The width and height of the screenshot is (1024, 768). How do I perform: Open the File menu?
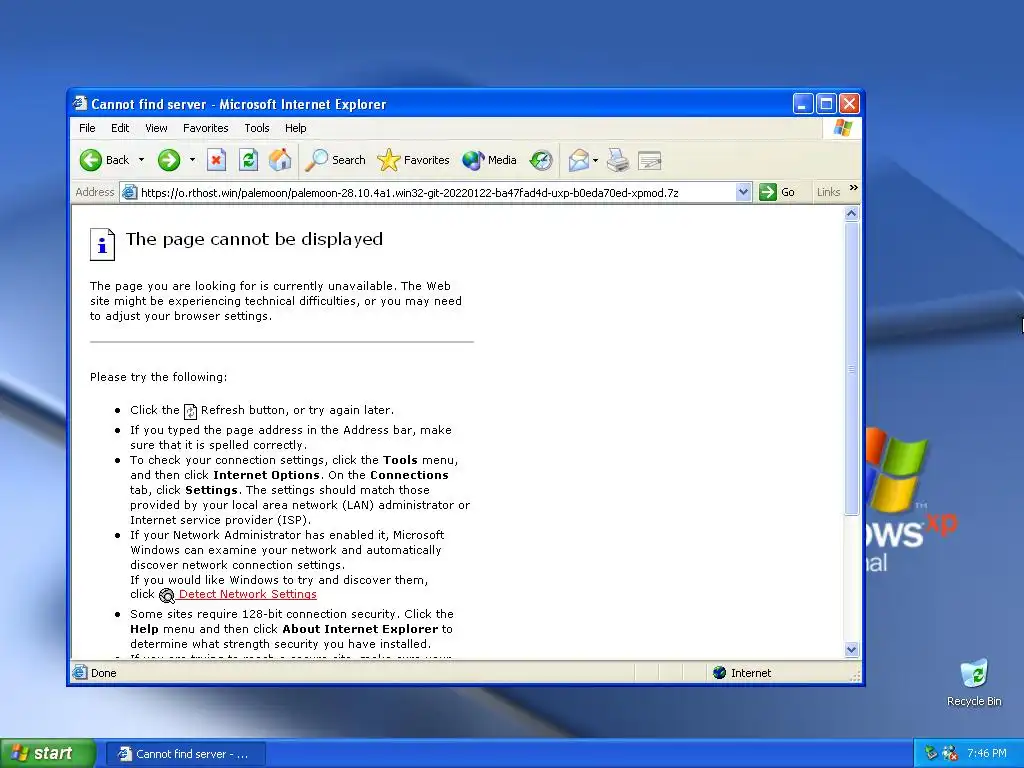[87, 128]
